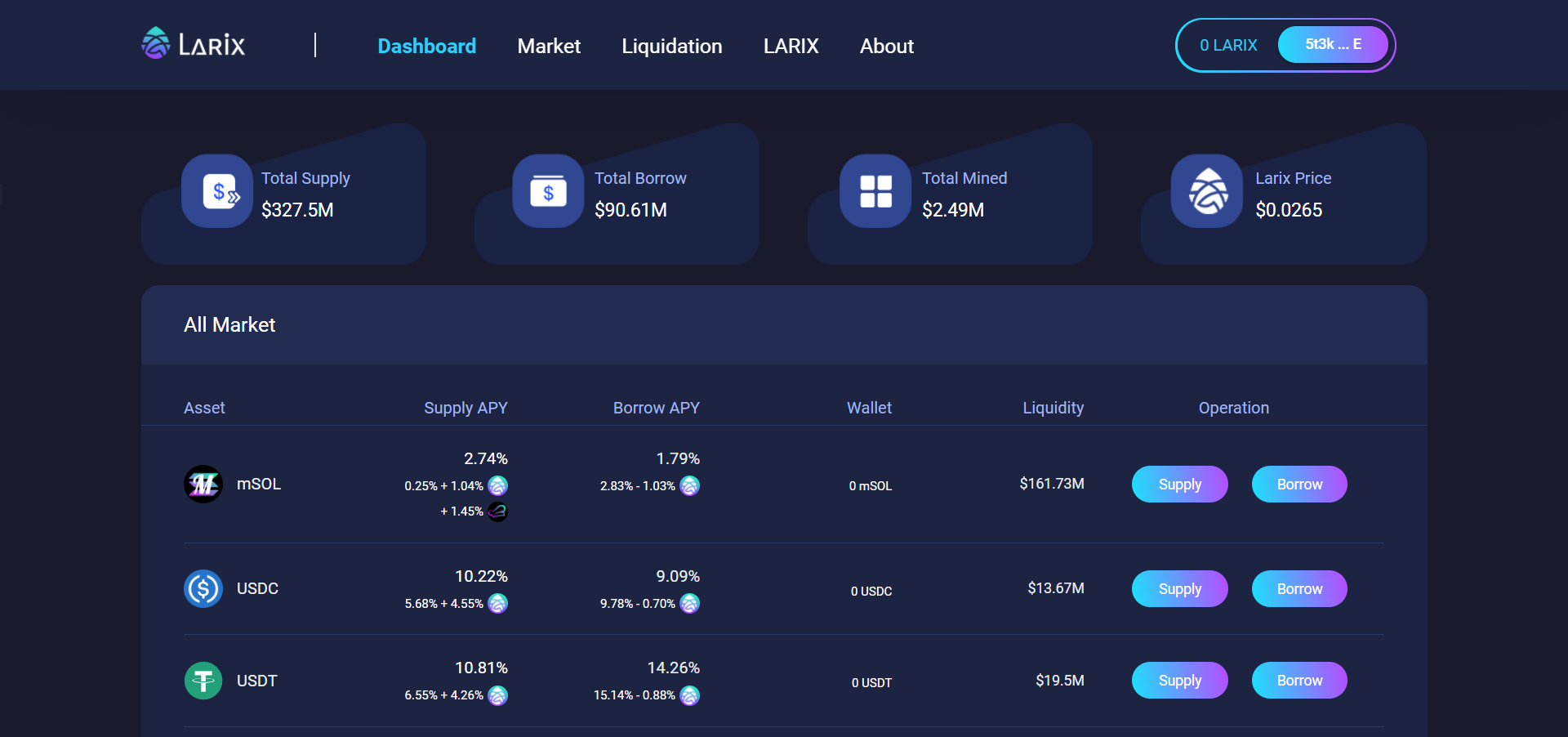Click the Borrow APY column header
The image size is (1568, 737).
(x=656, y=408)
